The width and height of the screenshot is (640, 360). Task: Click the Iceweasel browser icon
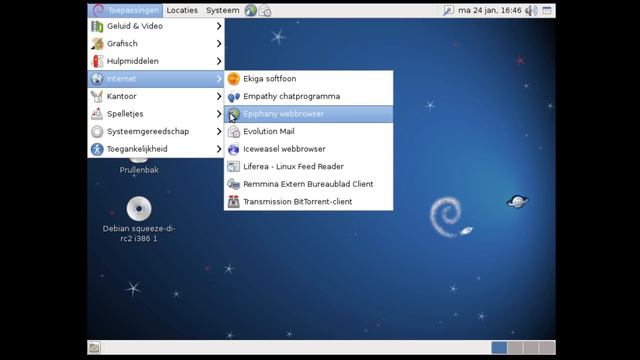[233, 149]
